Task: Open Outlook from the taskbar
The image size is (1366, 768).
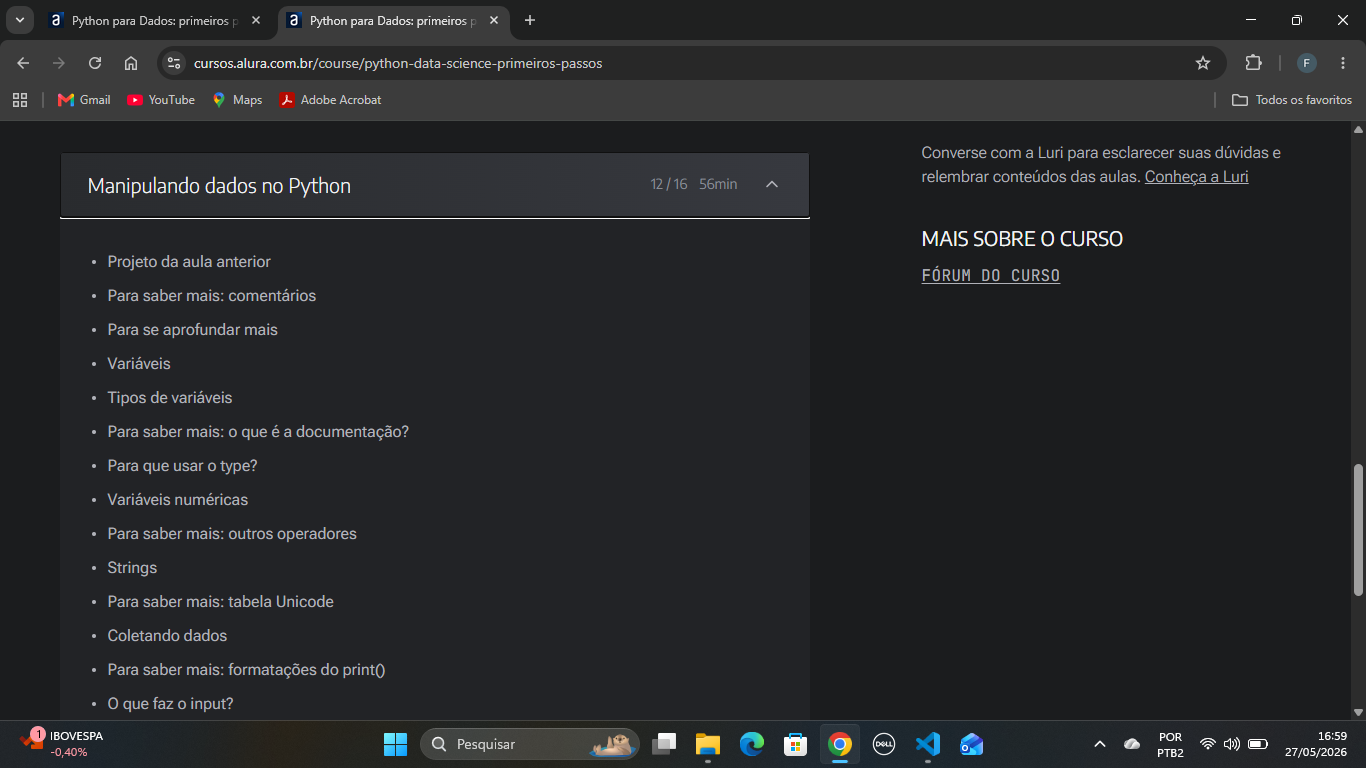Action: pyautogui.click(x=972, y=744)
